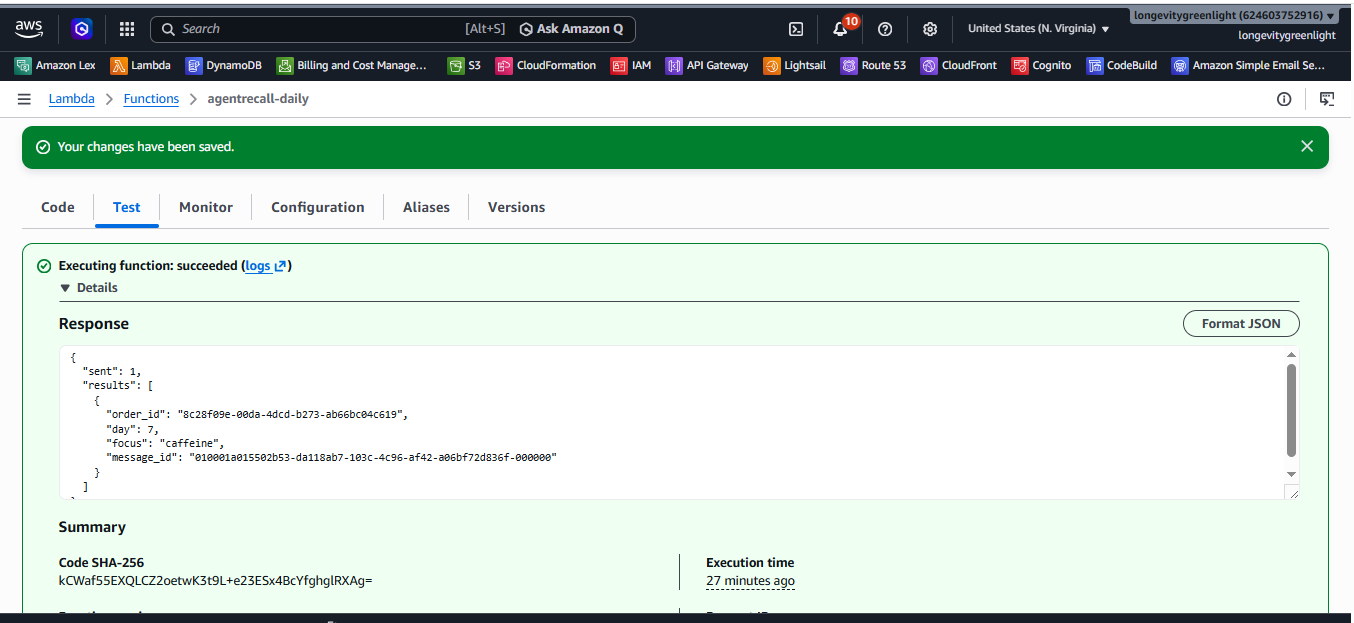Click the '27 minutes ago' execution time
1354x623 pixels.
coord(750,581)
